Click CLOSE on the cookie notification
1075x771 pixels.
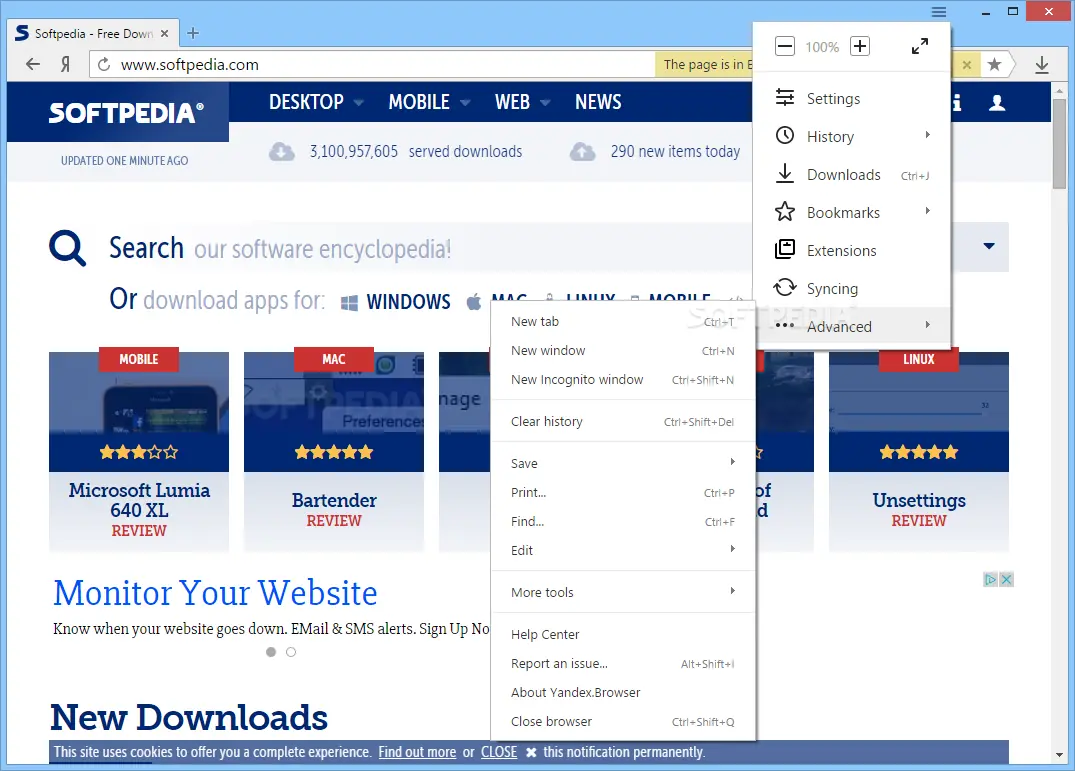(498, 752)
